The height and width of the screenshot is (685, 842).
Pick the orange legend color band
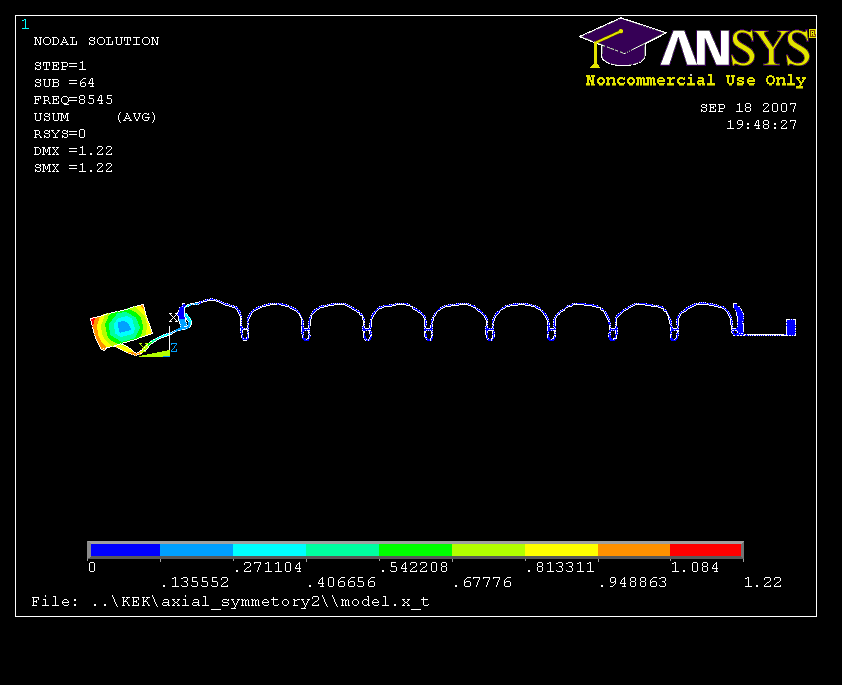[634, 550]
